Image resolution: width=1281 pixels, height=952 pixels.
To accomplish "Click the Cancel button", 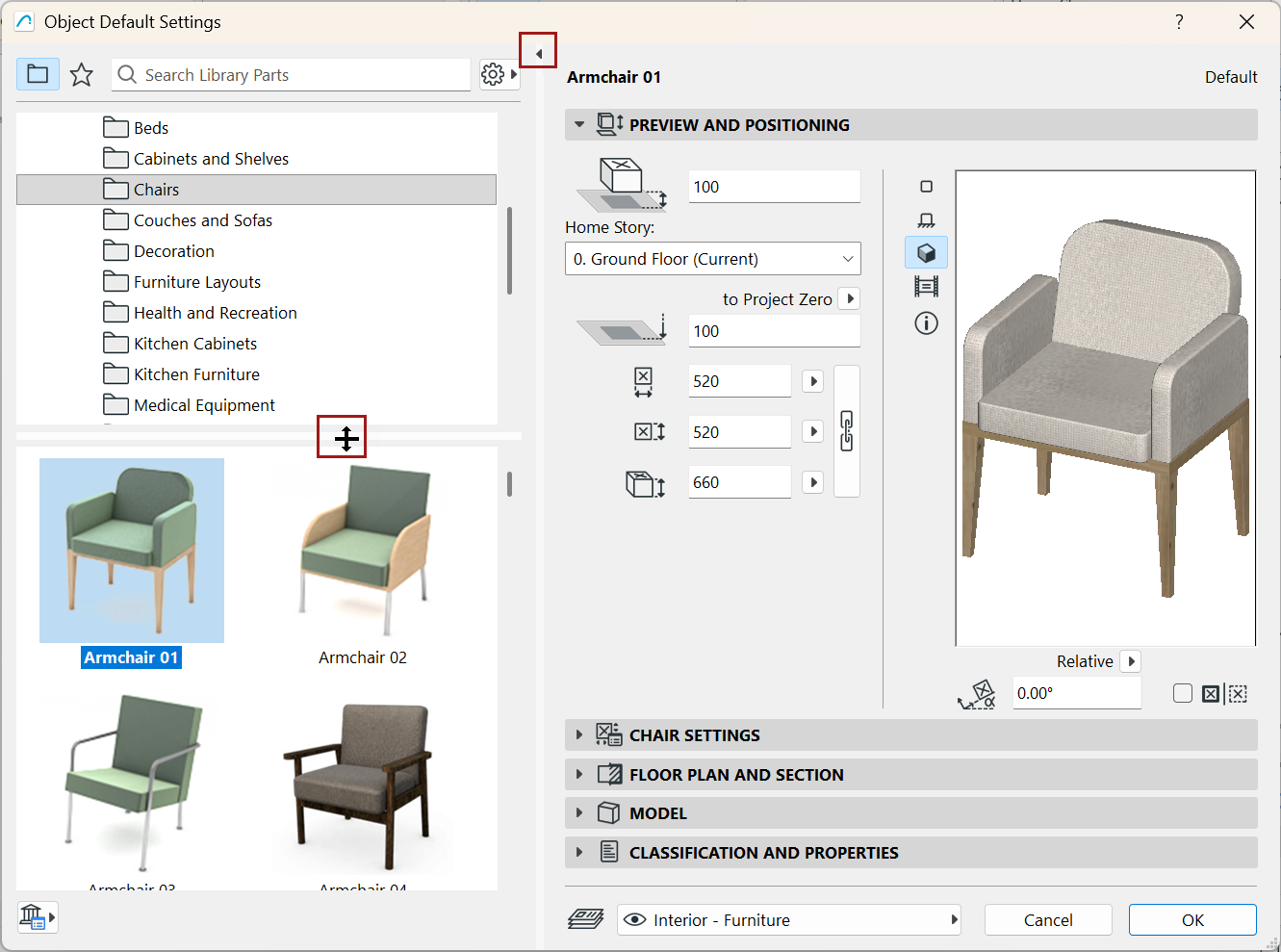I will [x=1048, y=919].
